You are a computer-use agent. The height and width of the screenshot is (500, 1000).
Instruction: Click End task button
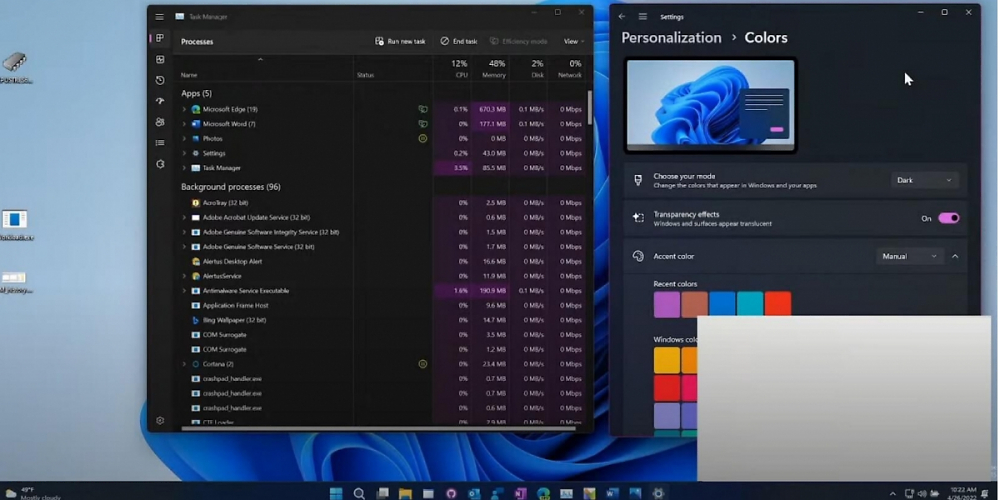click(459, 41)
